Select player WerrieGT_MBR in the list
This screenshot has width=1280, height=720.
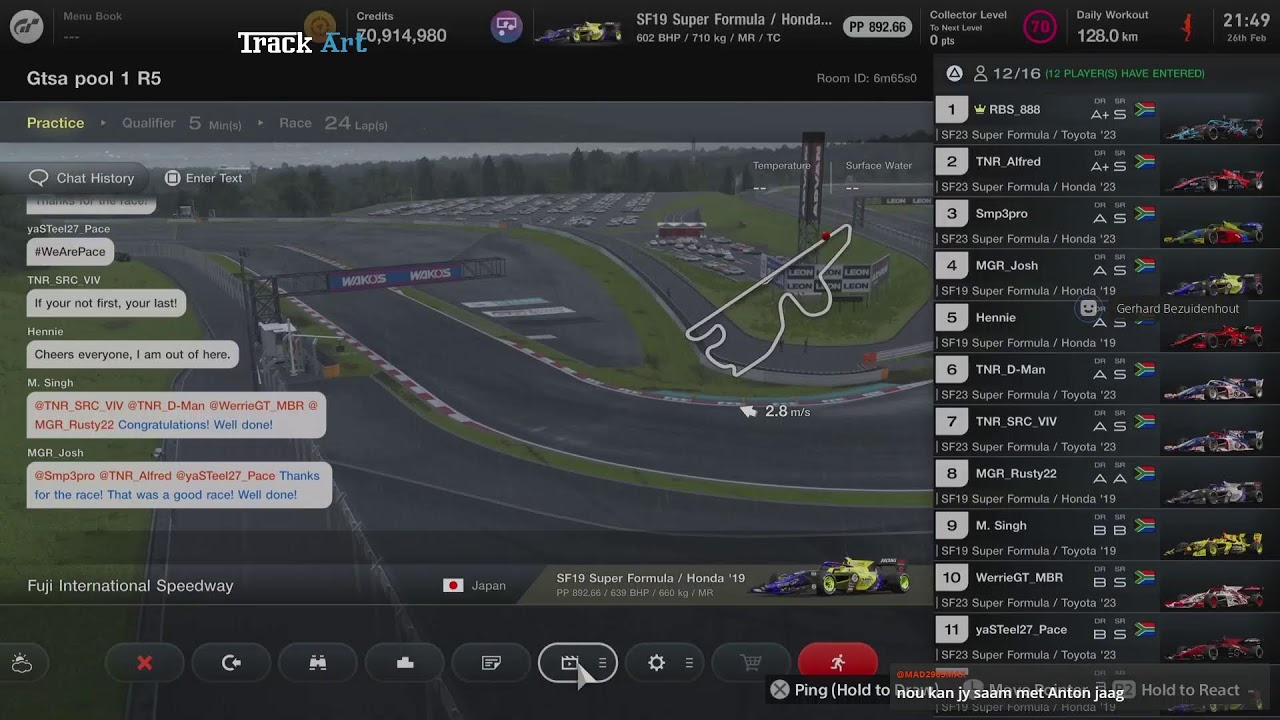coord(1107,590)
